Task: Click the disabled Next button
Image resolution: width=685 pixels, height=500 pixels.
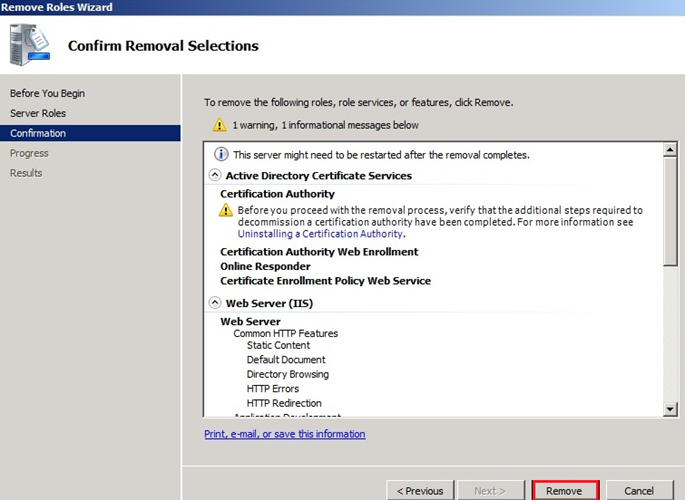Action: [491, 491]
